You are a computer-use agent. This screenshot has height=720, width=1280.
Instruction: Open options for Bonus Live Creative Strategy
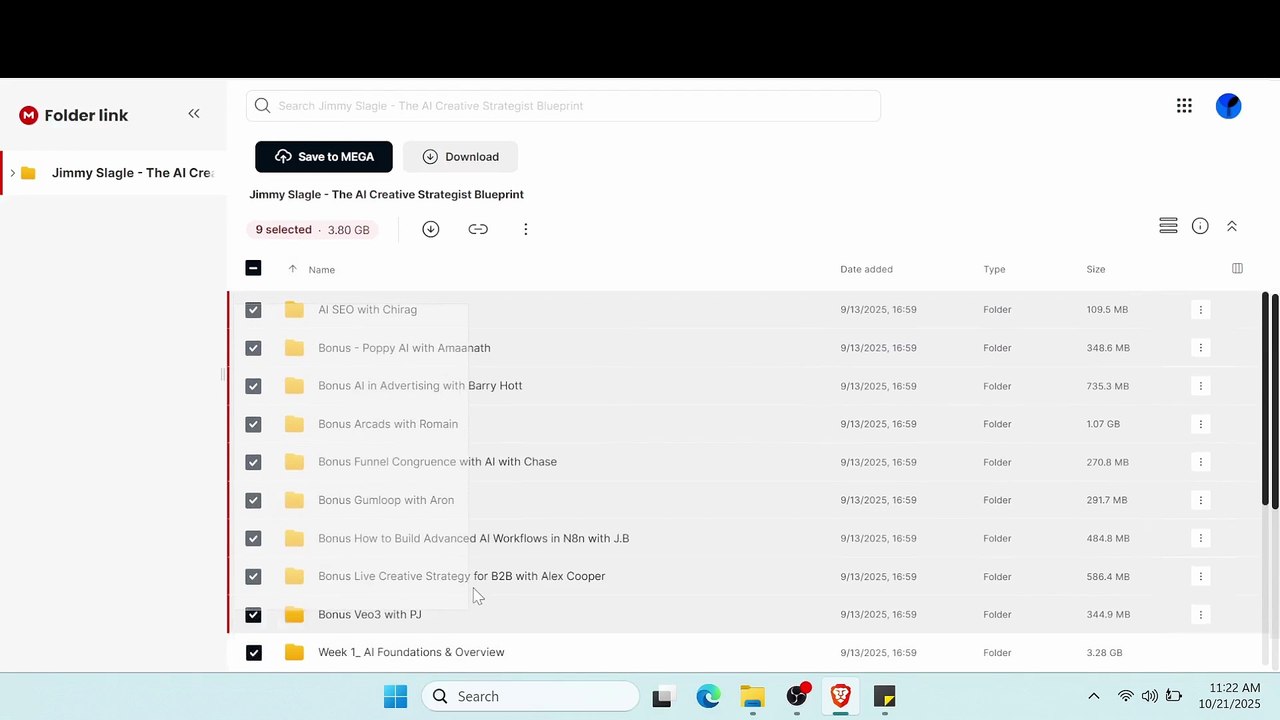1201,576
